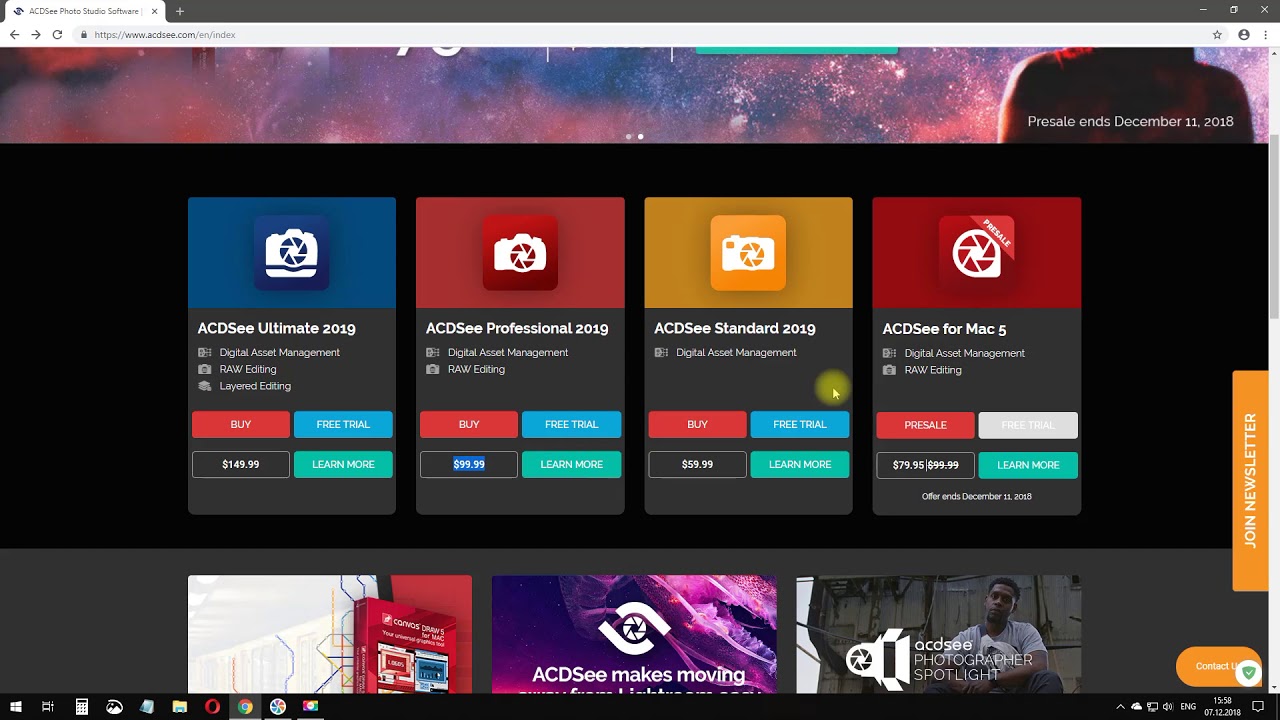Click the ACDSee Professional 2019 camera icon
Viewport: 1280px width, 720px height.
coord(520,253)
